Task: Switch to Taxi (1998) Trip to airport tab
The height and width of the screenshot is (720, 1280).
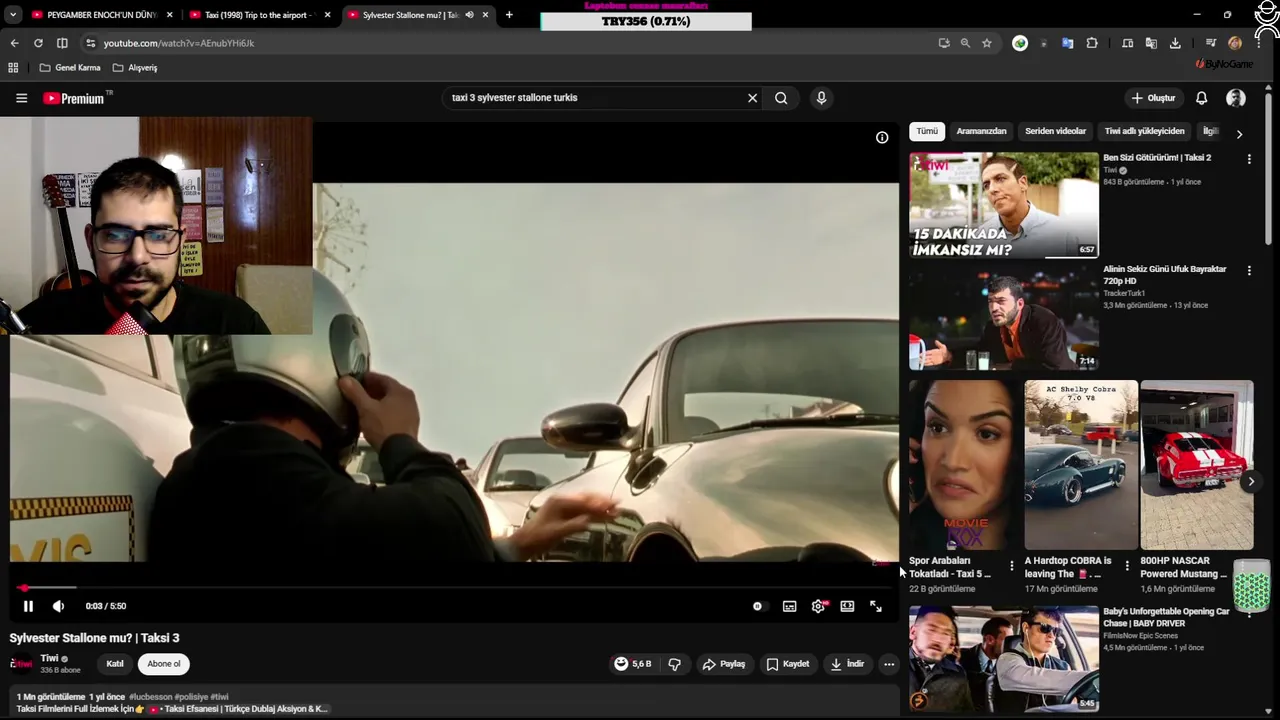Action: coord(260,15)
